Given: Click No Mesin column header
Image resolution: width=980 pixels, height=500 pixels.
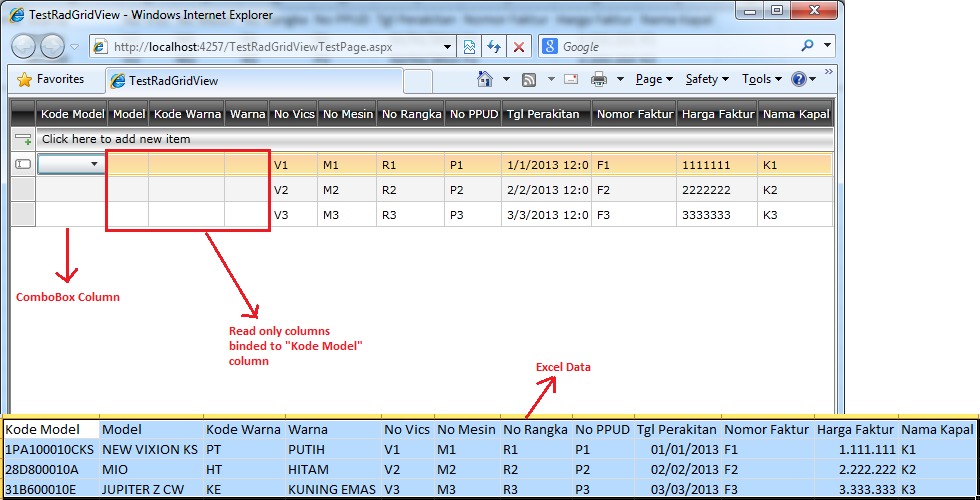Looking at the screenshot, I should [348, 114].
